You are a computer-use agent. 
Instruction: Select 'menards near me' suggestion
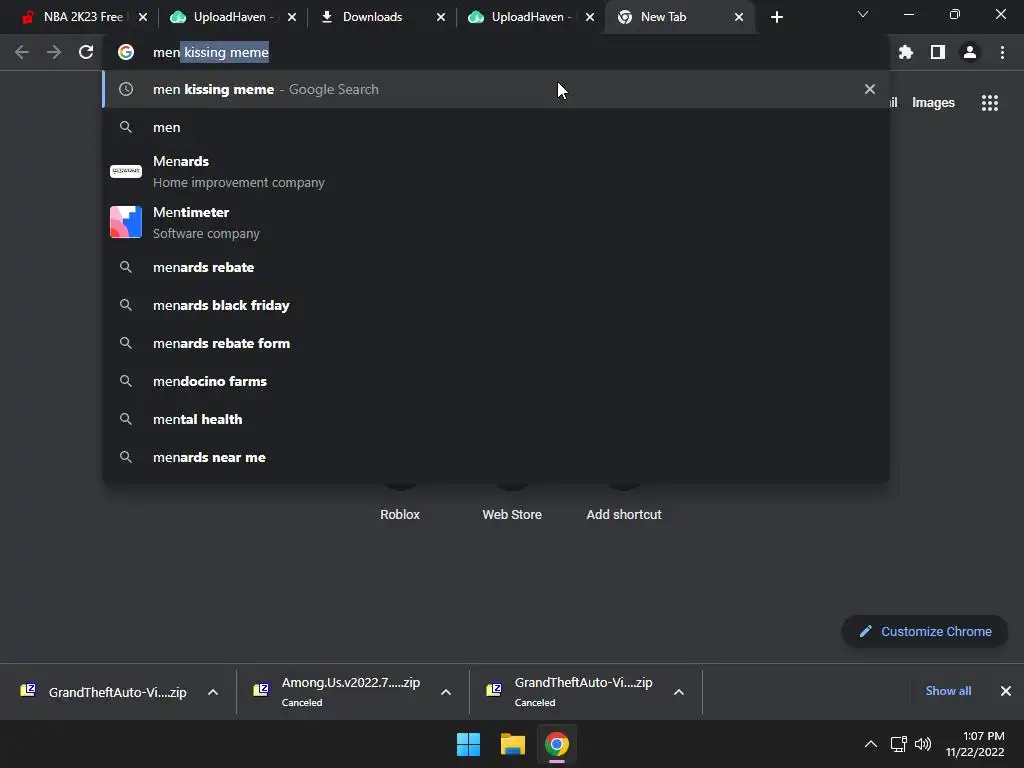(496, 457)
